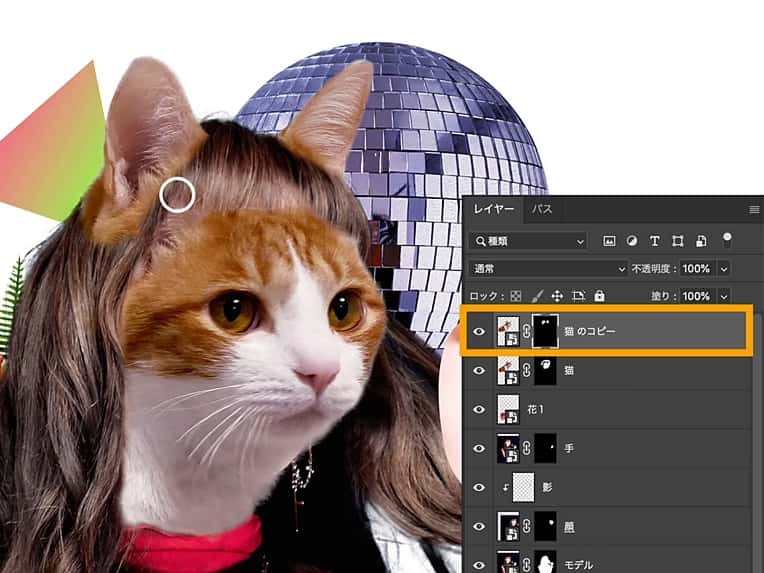Click the 不透明度 100% value field
Image resolution: width=764 pixels, height=573 pixels.
tap(697, 268)
